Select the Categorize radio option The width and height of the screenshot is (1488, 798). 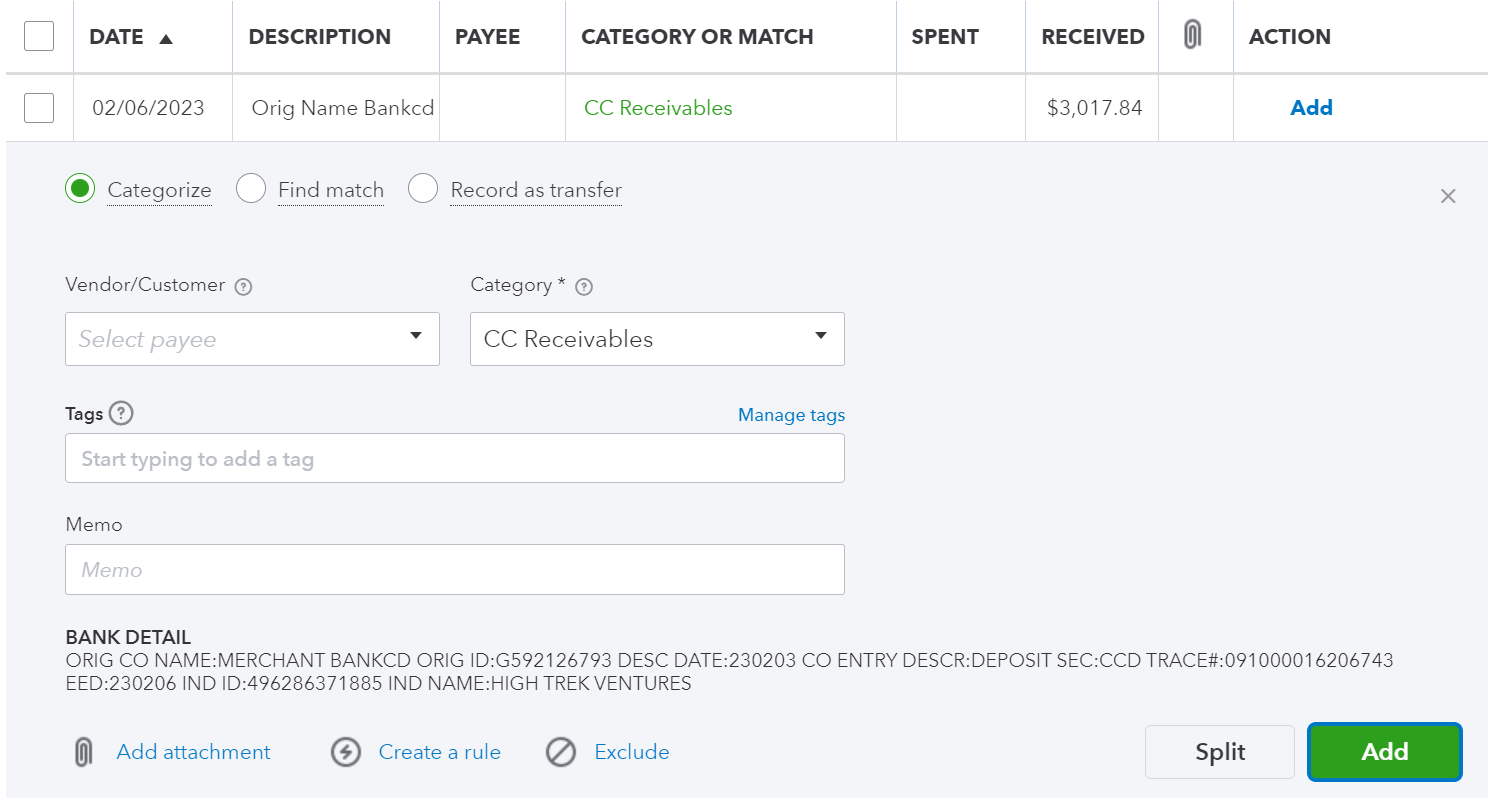[80, 189]
